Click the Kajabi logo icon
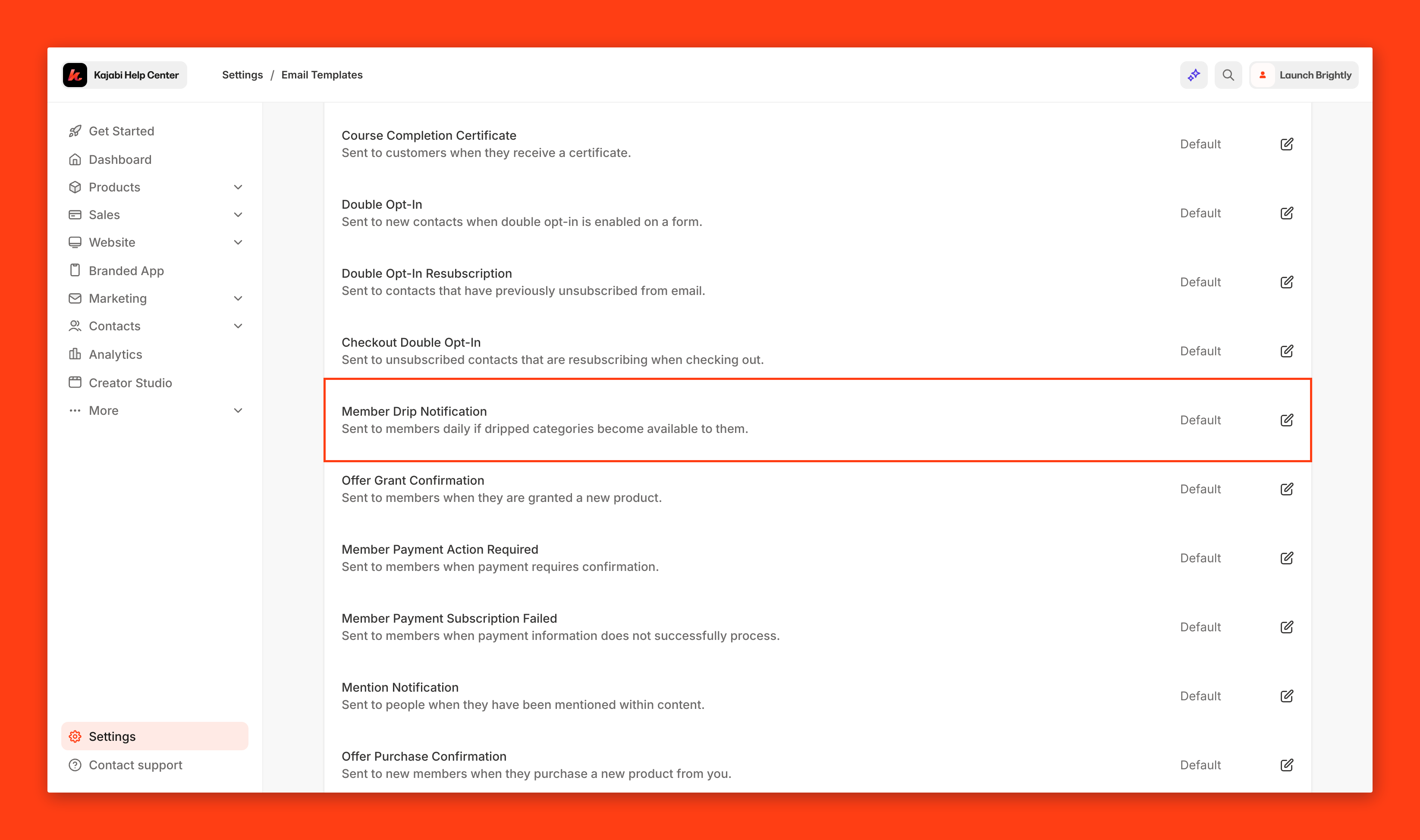This screenshot has width=1420, height=840. [x=75, y=75]
